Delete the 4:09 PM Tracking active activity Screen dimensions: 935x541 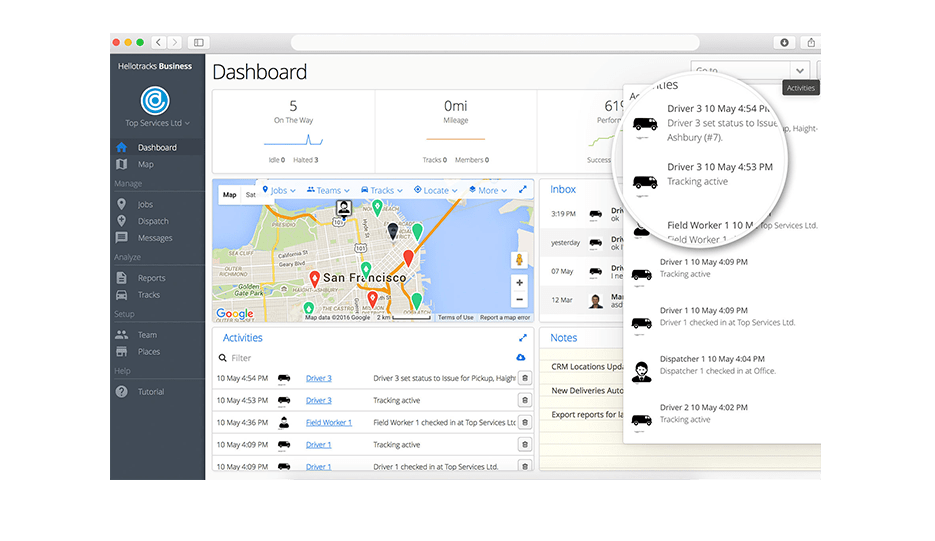[x=525, y=444]
